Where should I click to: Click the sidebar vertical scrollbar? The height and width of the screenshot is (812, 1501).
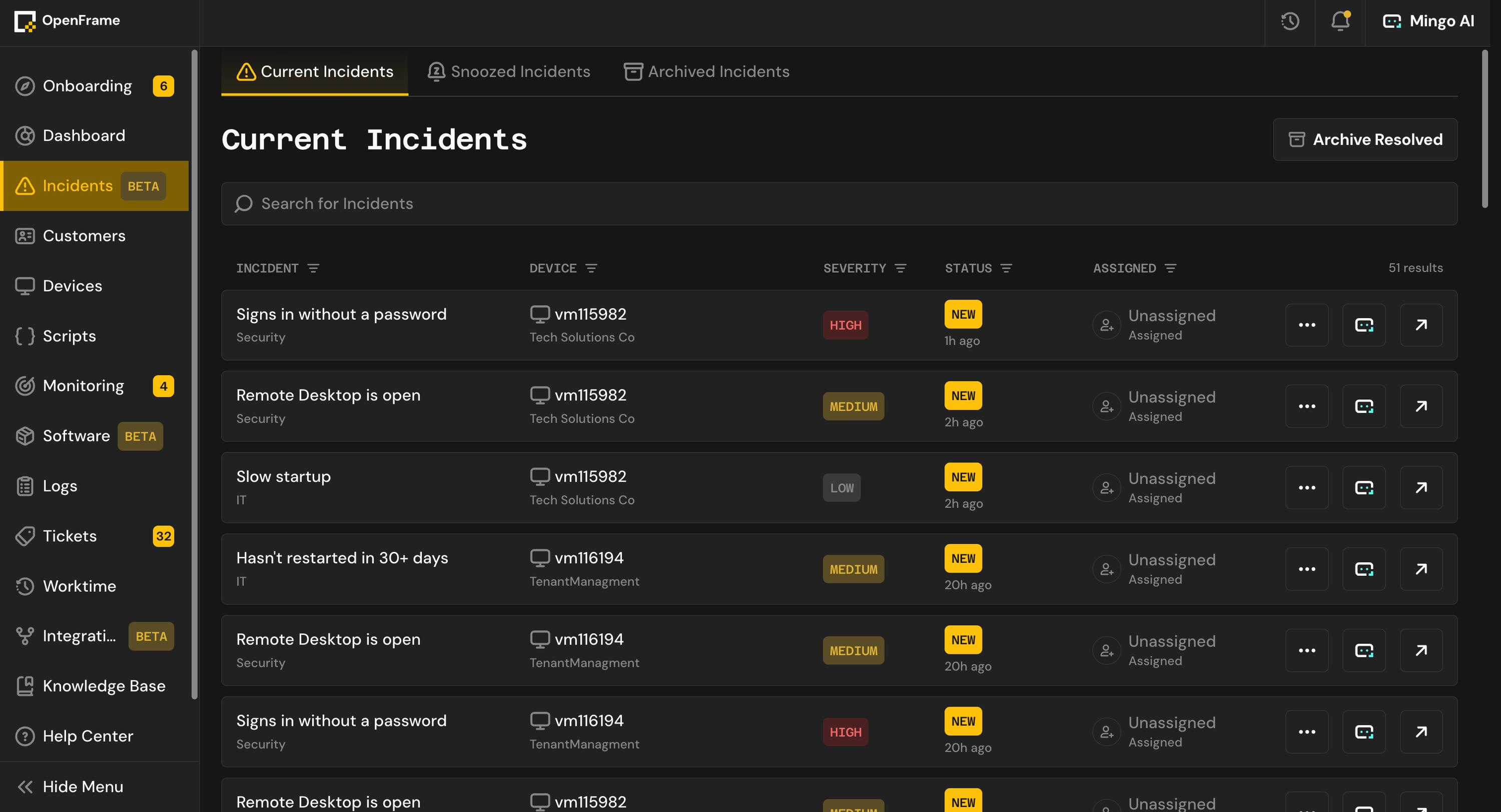pos(194,374)
